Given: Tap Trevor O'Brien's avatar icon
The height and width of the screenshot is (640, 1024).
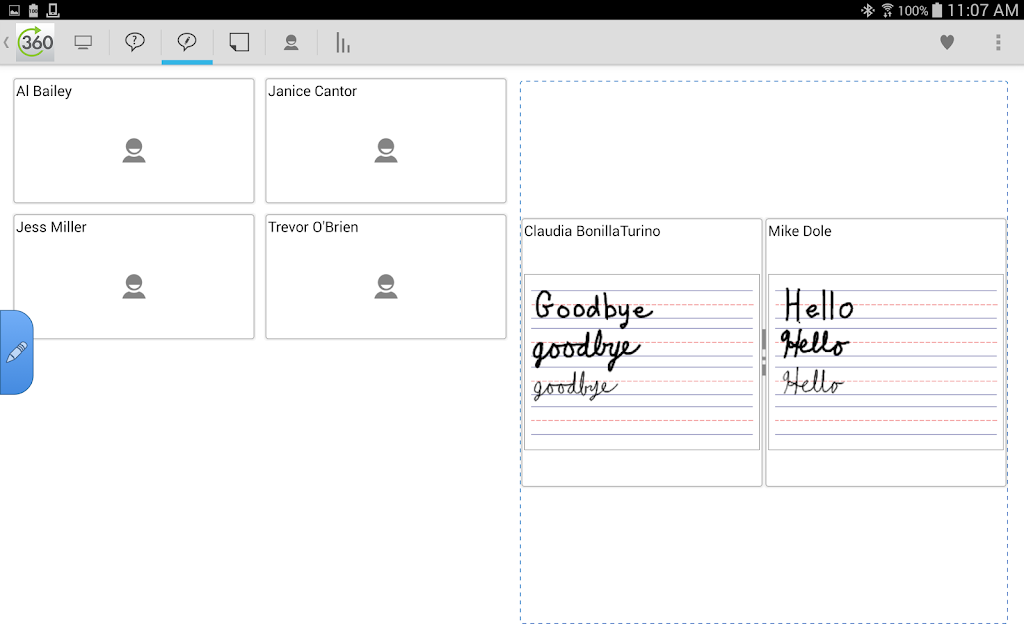Looking at the screenshot, I should point(386,286).
